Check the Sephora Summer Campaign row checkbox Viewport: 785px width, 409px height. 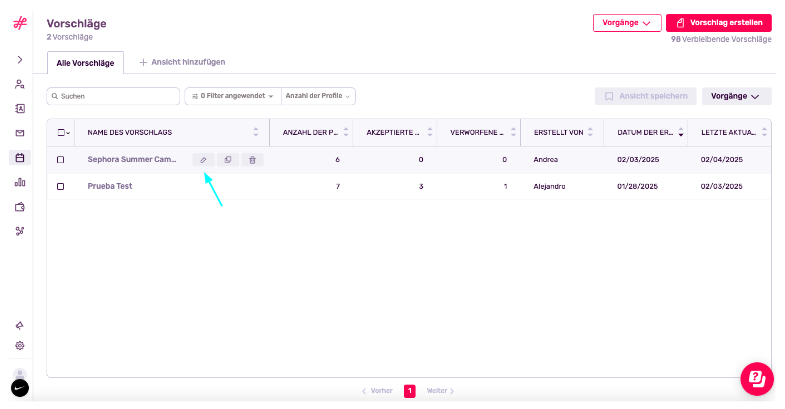[x=61, y=160]
